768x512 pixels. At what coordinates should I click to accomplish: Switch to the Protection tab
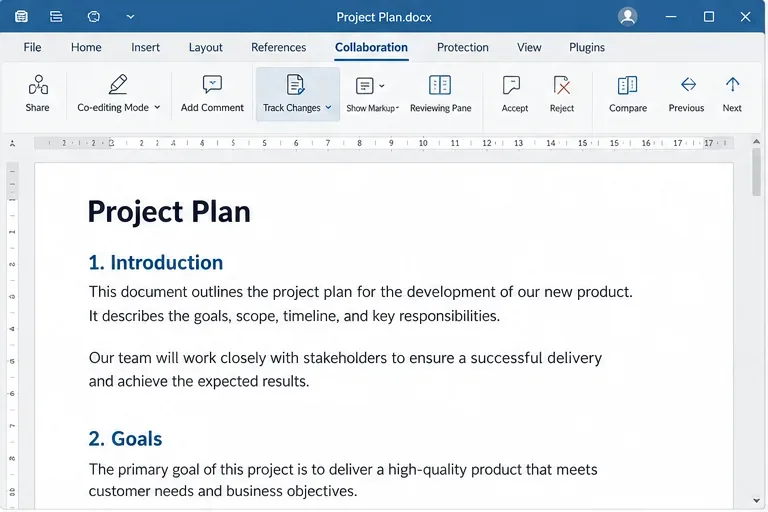pyautogui.click(x=462, y=48)
